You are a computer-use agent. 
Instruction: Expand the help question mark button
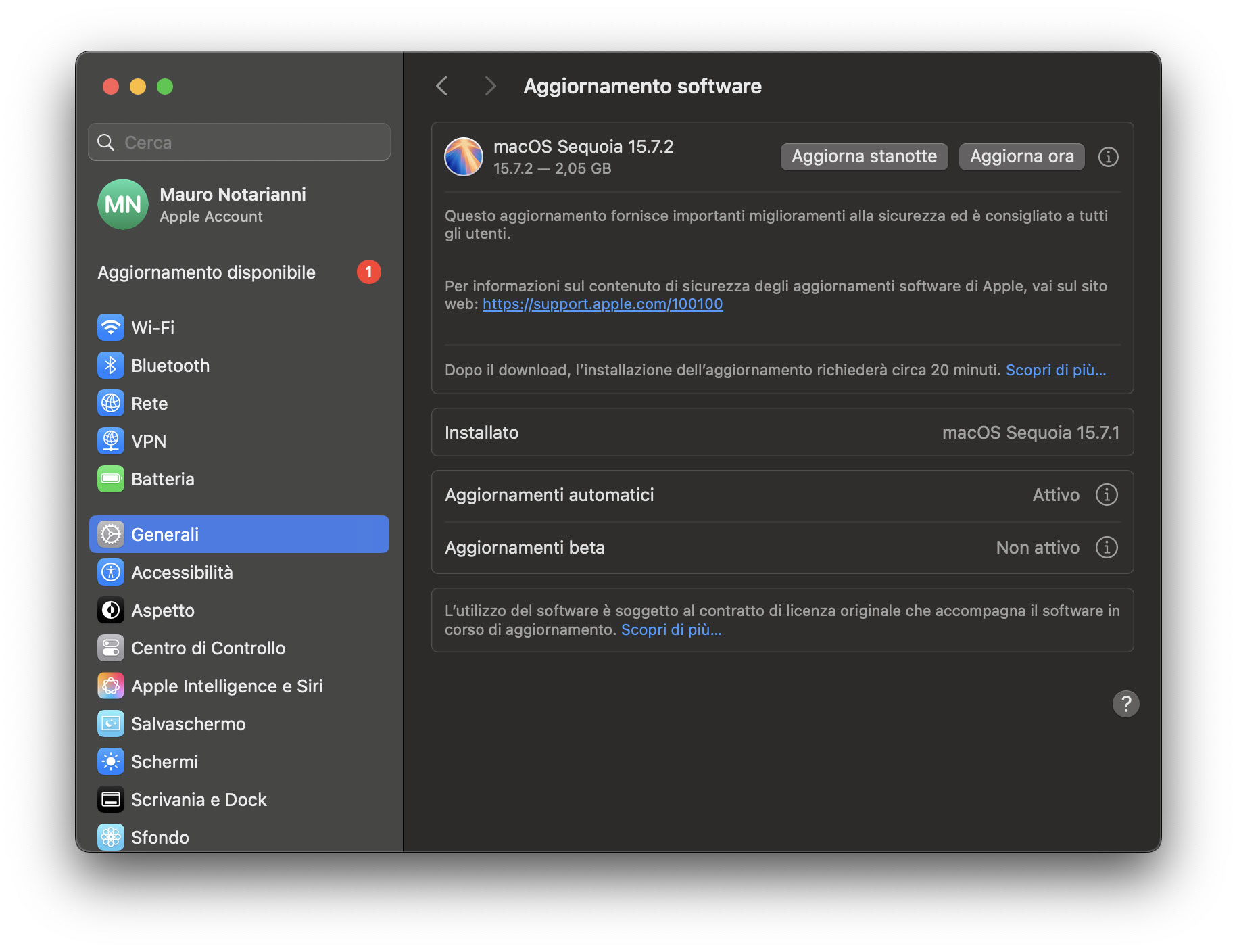(1125, 704)
